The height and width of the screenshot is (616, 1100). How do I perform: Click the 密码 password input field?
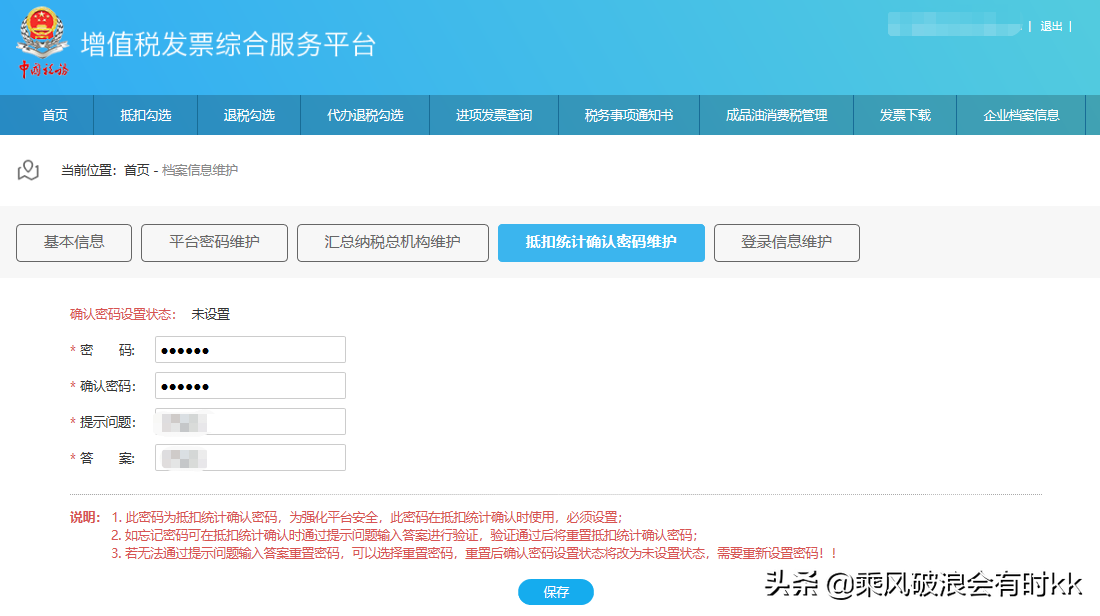tap(250, 349)
